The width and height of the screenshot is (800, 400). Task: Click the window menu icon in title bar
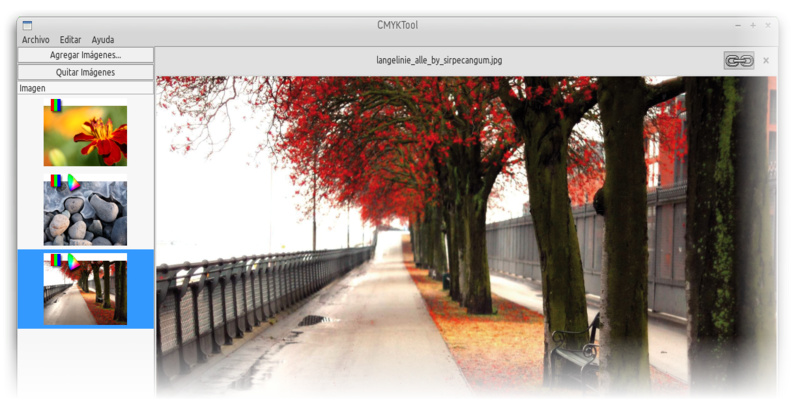pyautogui.click(x=28, y=26)
